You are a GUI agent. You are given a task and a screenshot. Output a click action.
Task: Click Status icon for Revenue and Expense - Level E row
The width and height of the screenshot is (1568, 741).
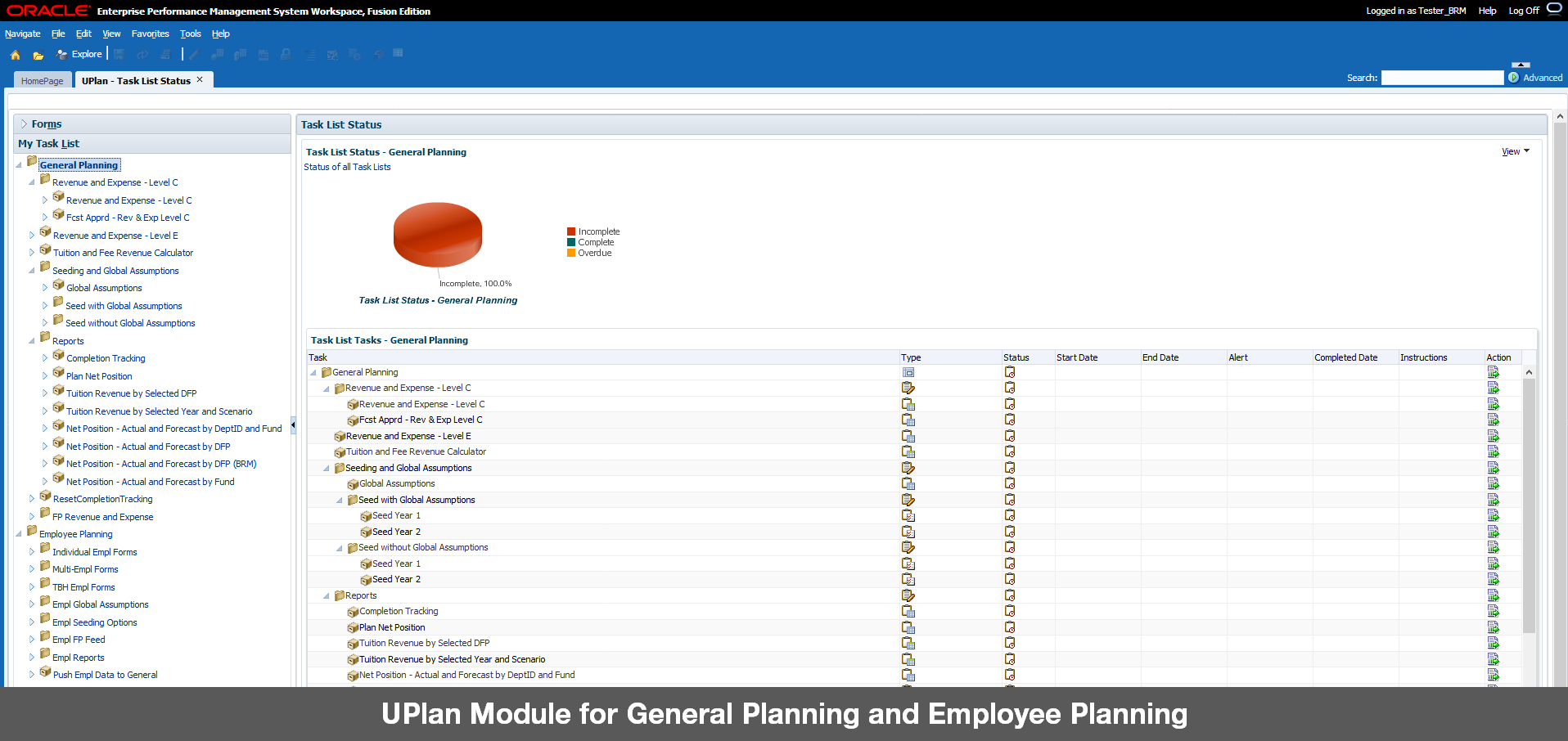[x=1010, y=436]
